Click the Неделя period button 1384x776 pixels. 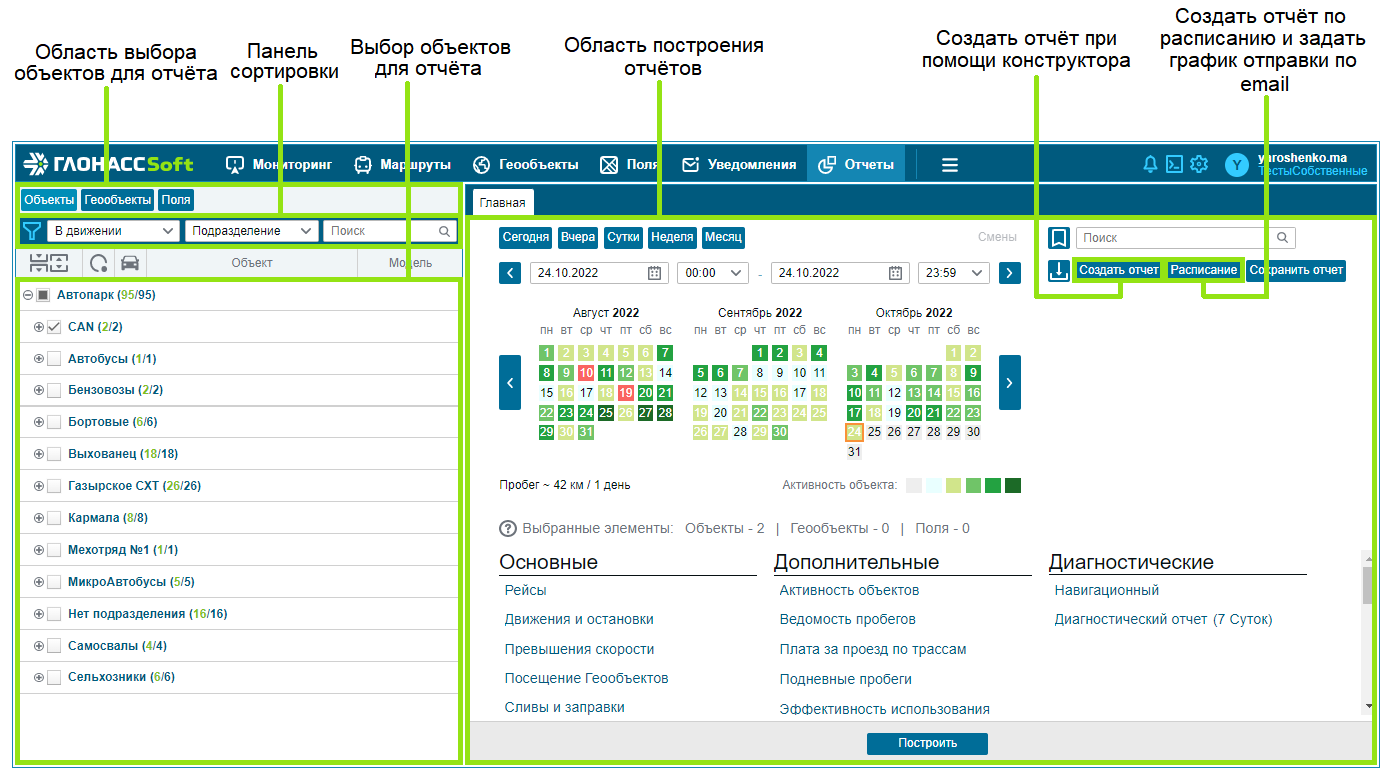point(672,238)
